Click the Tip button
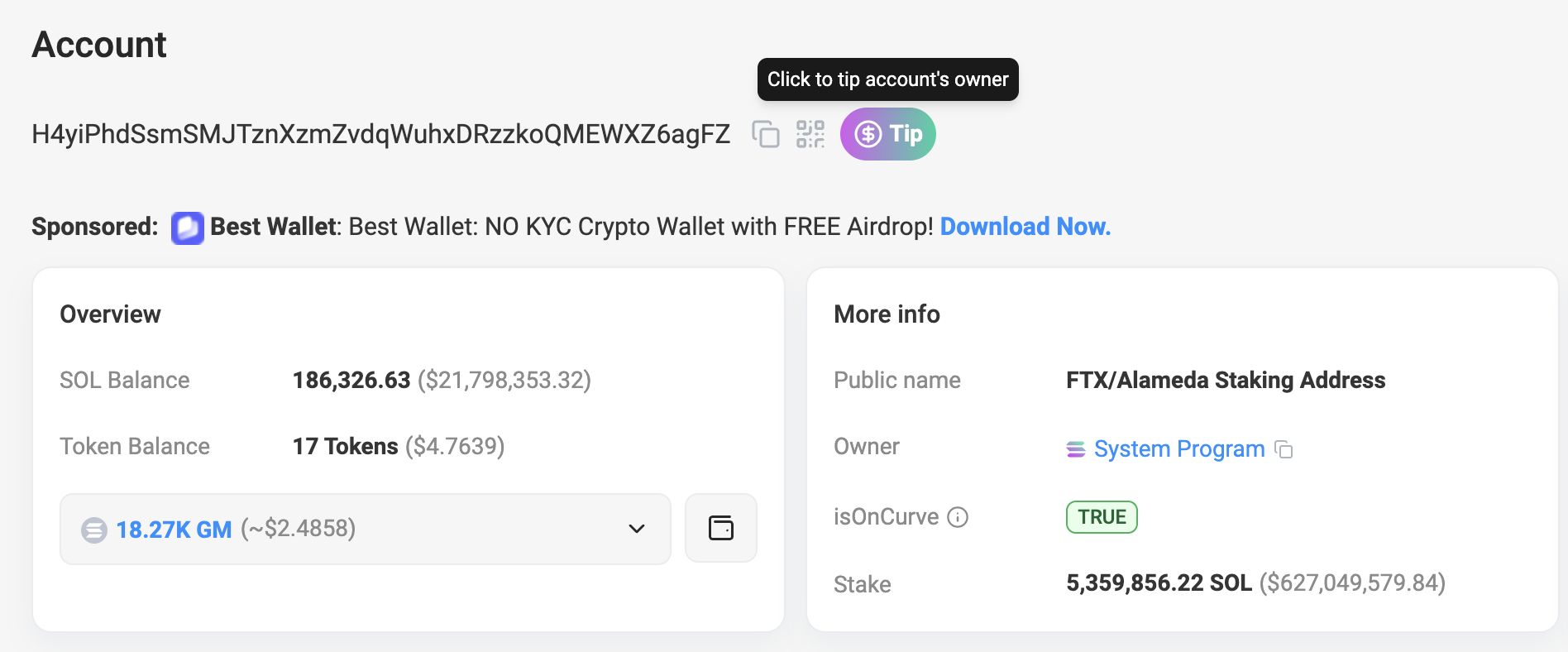Screen dimensions: 1568x652 click(888, 134)
